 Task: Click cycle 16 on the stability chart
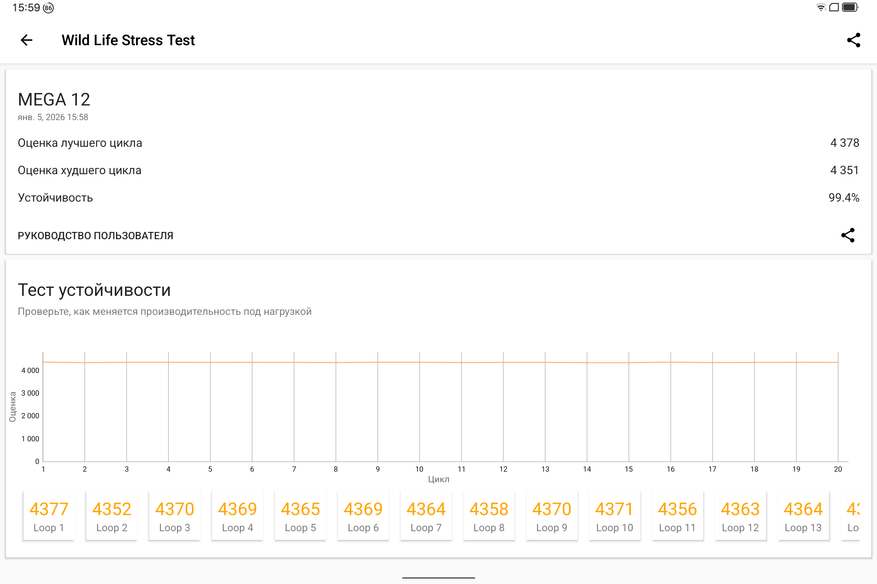click(x=671, y=410)
